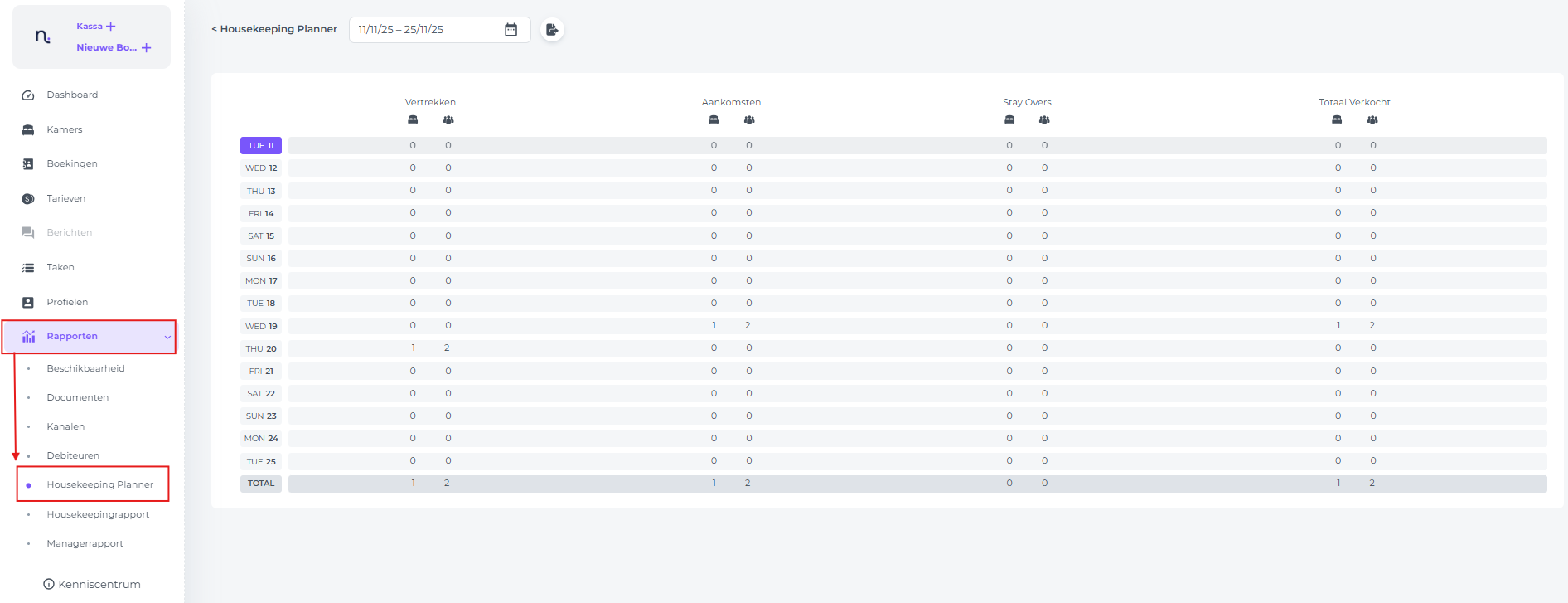This screenshot has height=603, width=1568.
Task: Open the Nieuwe Boeking plus shortcut
Action: point(146,48)
